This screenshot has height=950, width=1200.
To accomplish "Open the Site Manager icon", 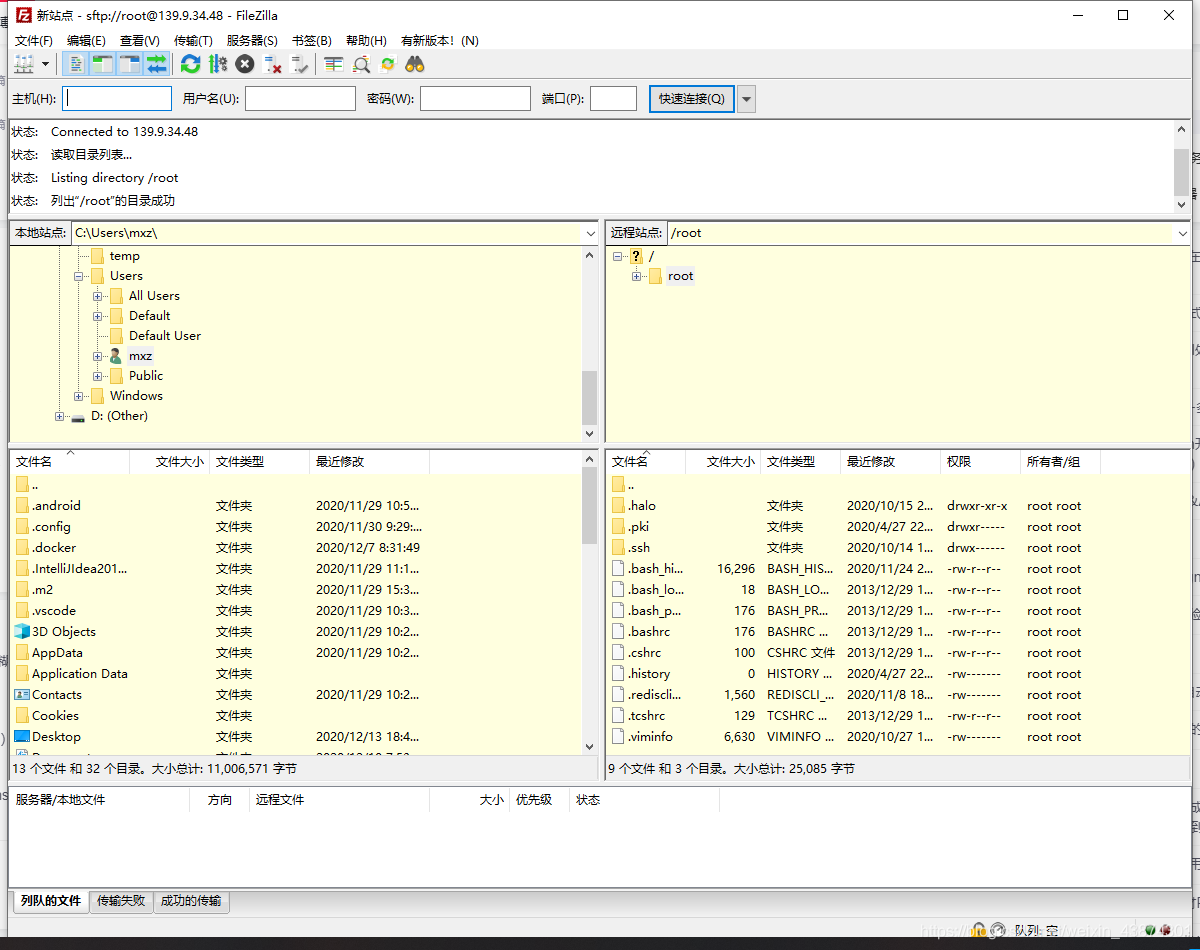I will pos(24,64).
